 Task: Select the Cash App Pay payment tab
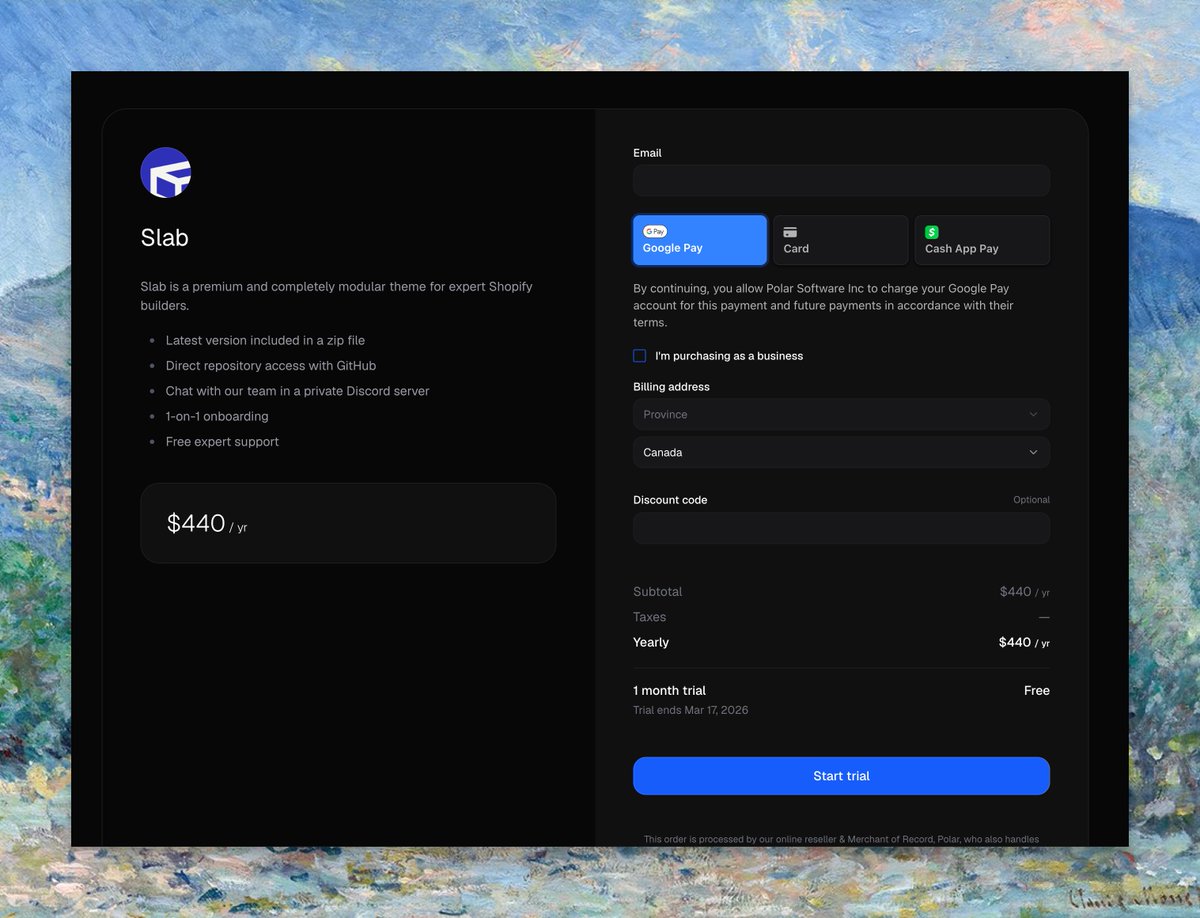coord(982,240)
